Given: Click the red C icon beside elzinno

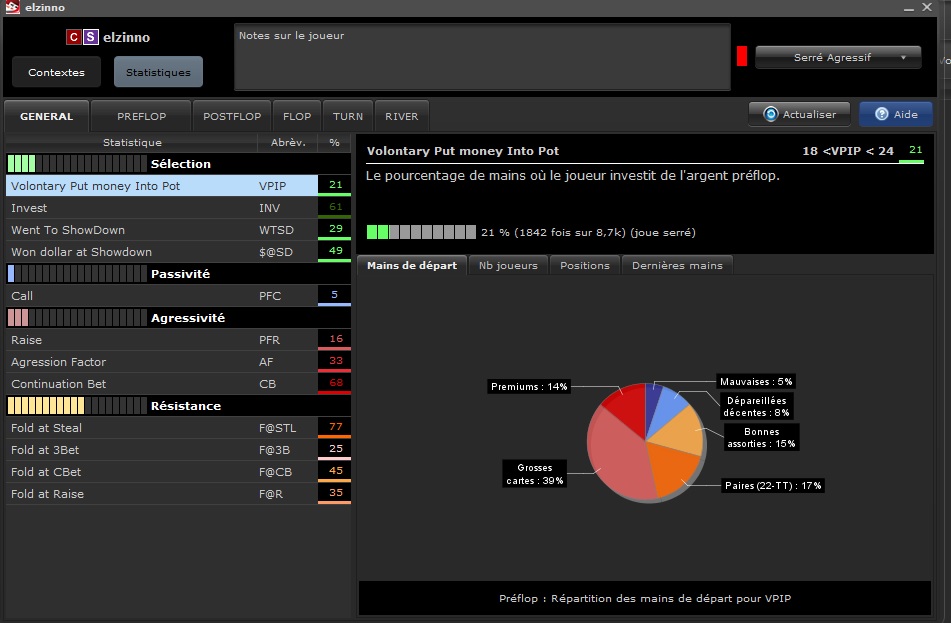Looking at the screenshot, I should click(73, 37).
